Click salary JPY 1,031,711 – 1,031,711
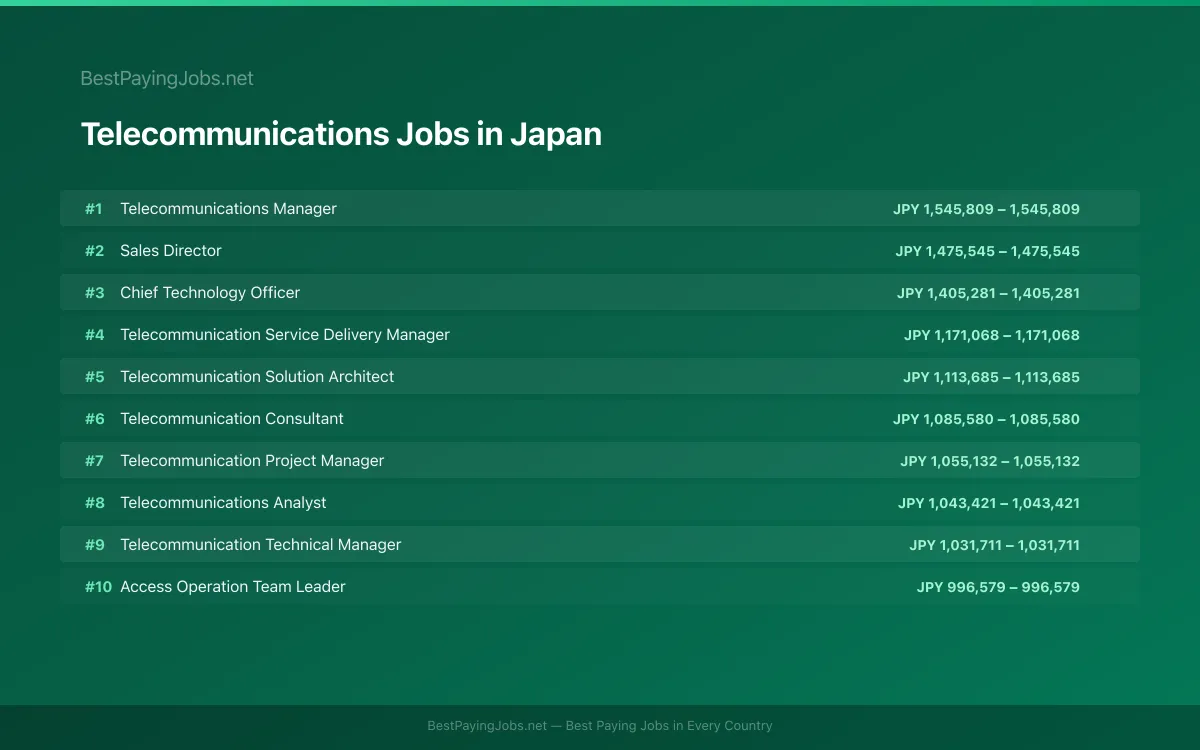Screen dimensions: 1200x750 (x=994, y=545)
